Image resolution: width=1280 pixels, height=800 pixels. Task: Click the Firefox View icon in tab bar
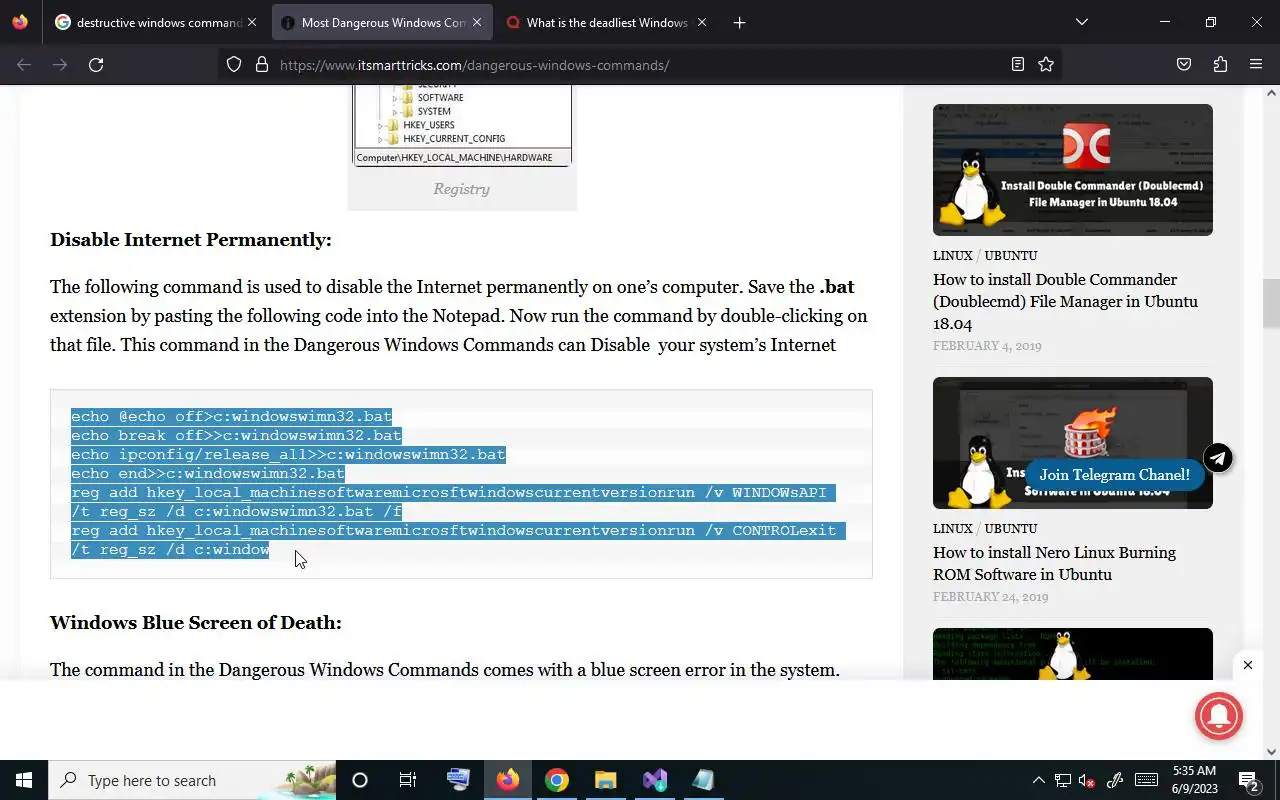20,22
